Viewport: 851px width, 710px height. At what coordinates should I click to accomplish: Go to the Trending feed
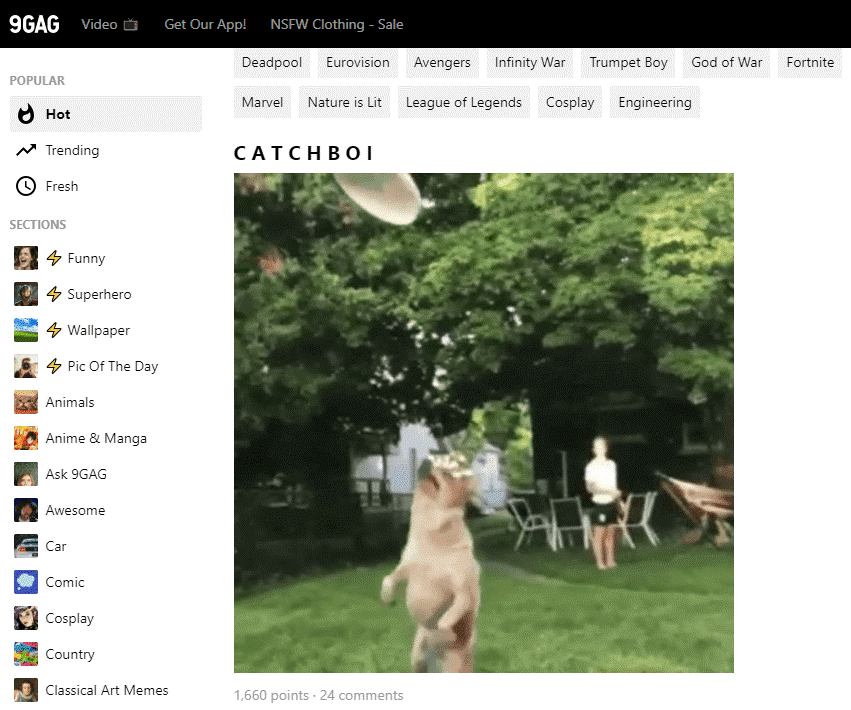point(72,150)
